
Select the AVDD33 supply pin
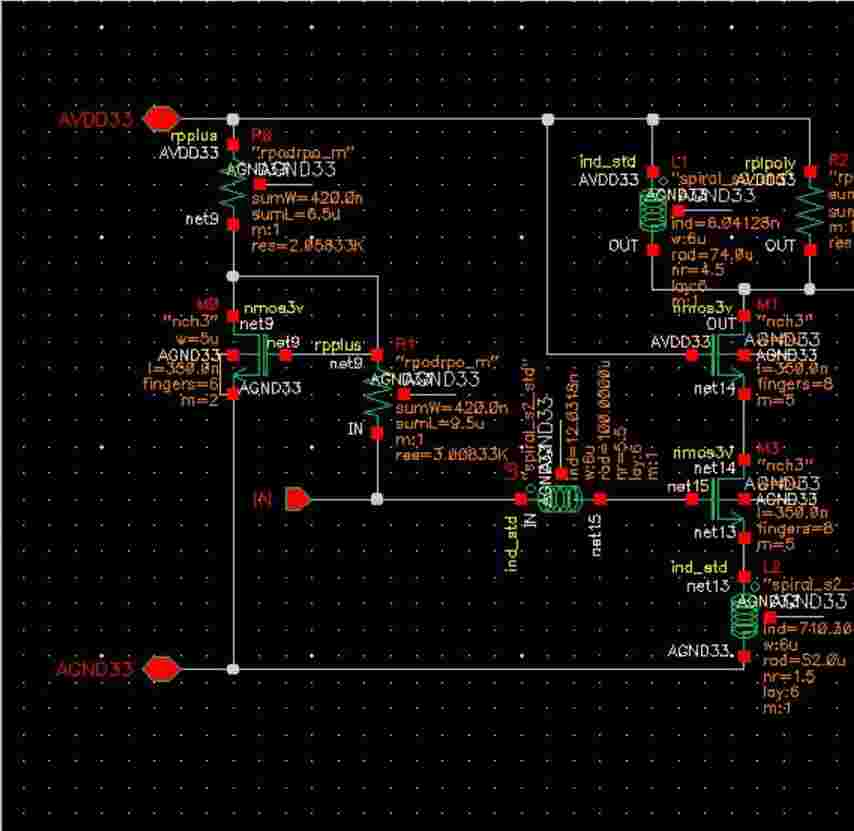pos(160,119)
